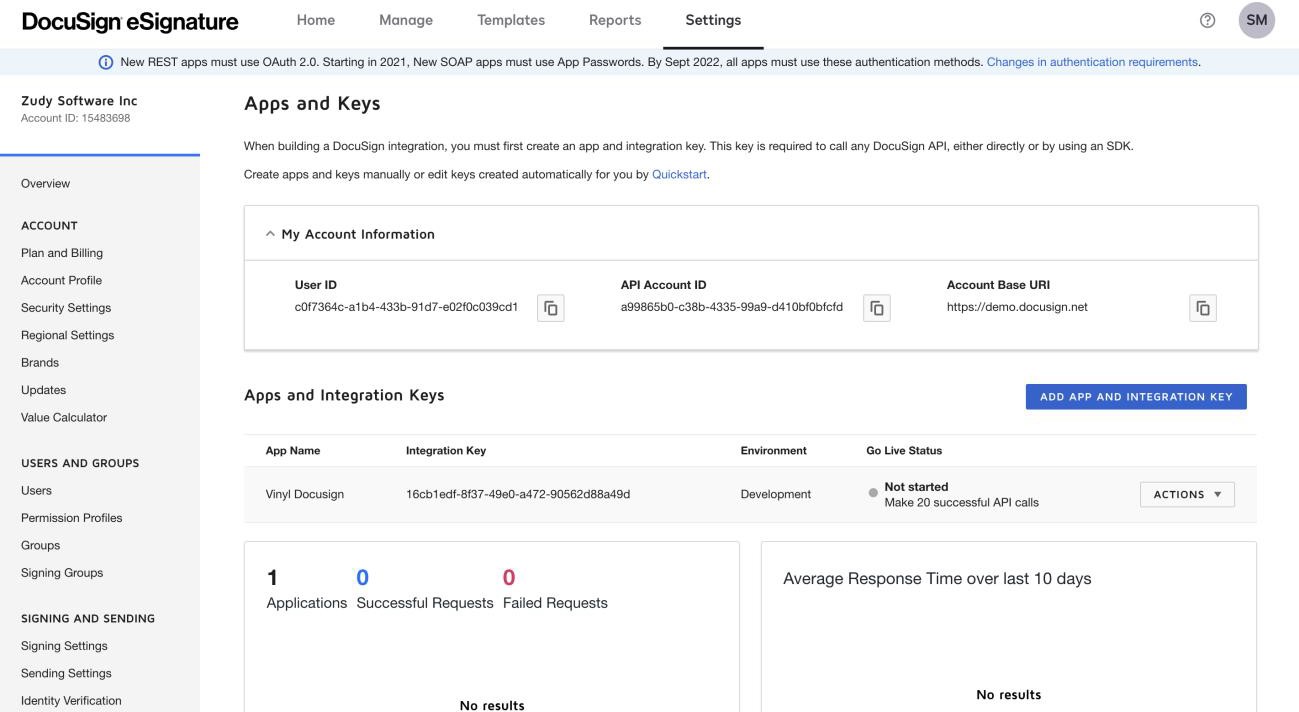
Task: Collapse My Account Information section
Action: pyautogui.click(x=270, y=234)
